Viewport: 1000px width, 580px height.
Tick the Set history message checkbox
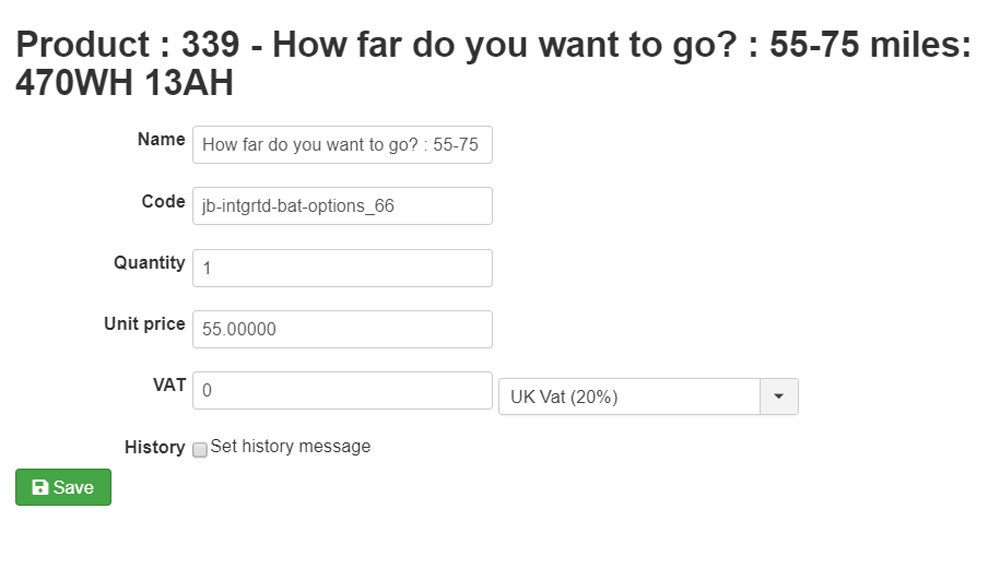point(200,450)
